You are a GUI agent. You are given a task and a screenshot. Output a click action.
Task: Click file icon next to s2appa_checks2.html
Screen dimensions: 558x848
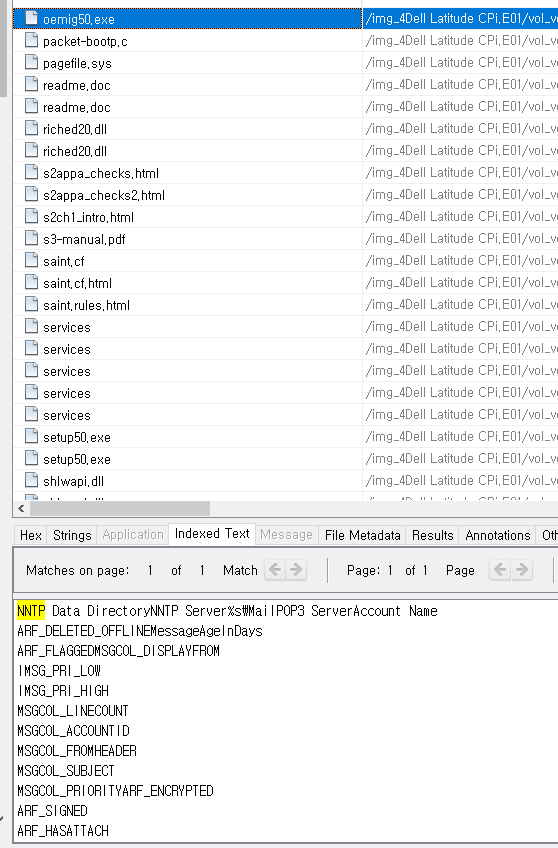[32, 194]
